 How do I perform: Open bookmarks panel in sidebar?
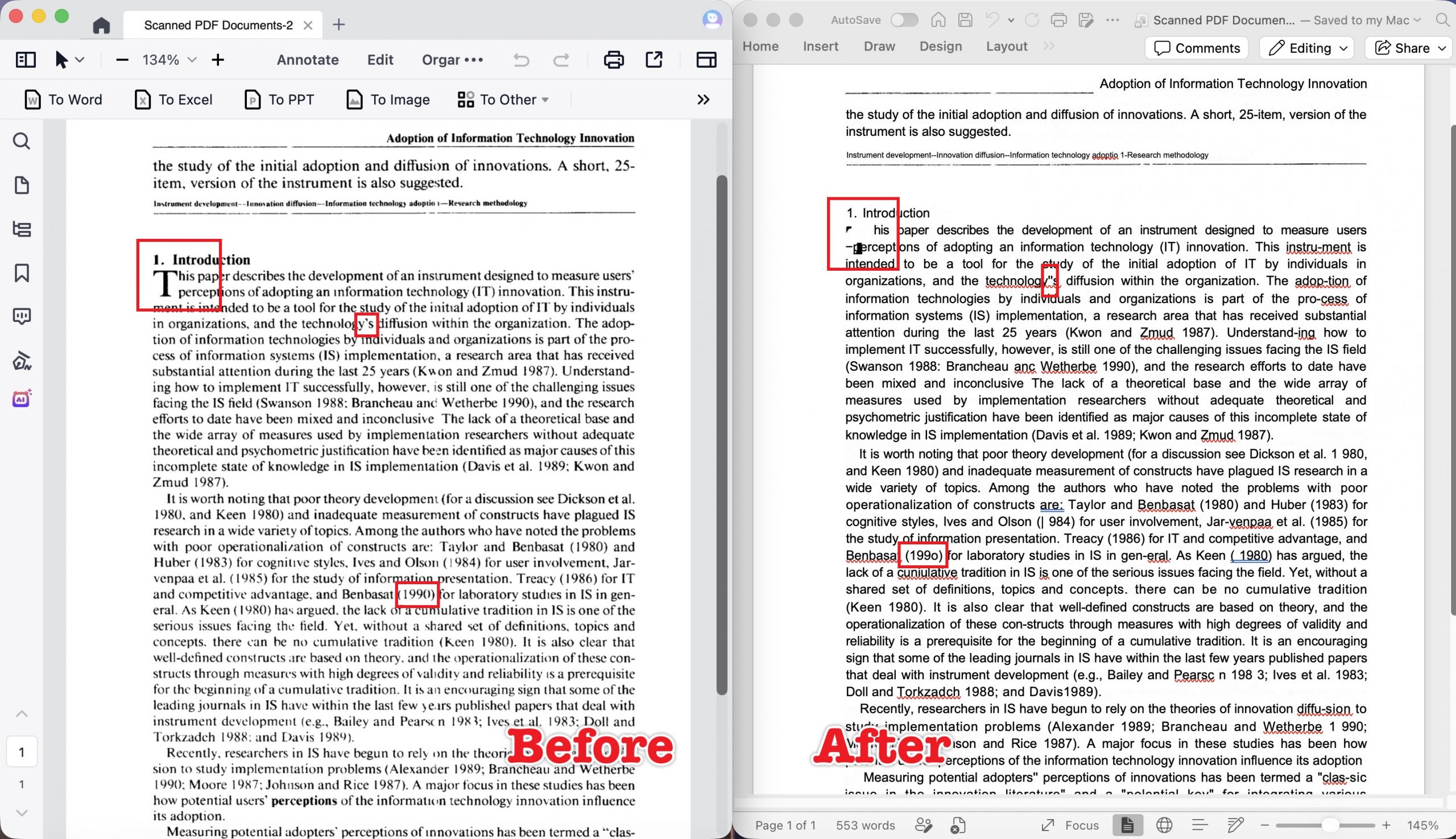pos(22,273)
